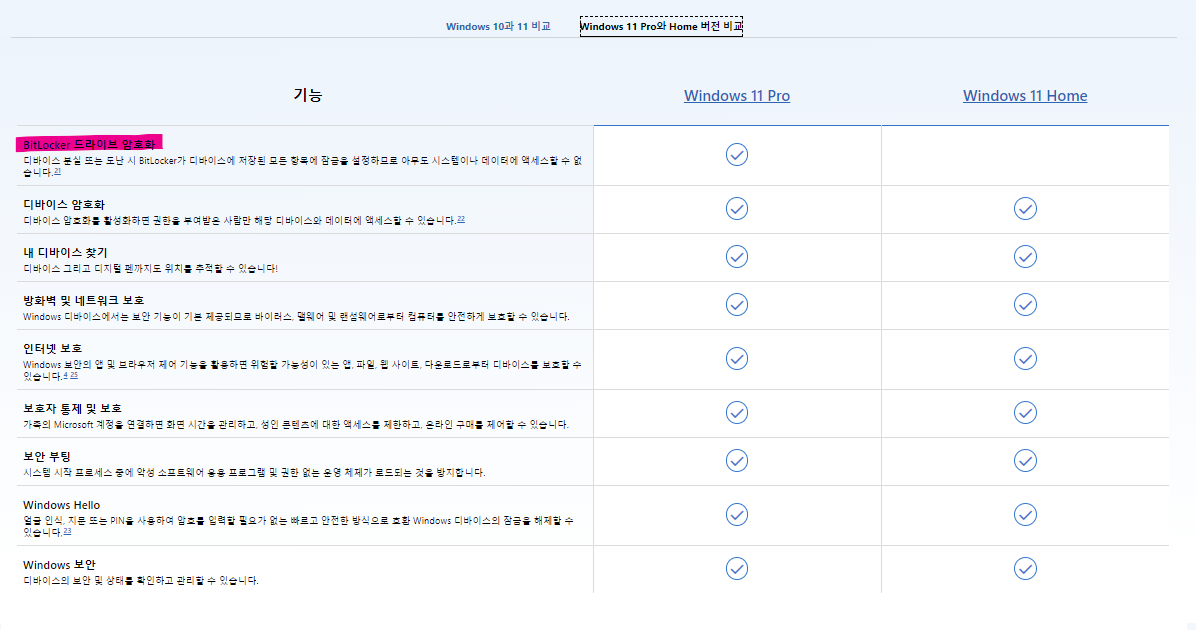Click the Home checkmark for Windows 보안
The width and height of the screenshot is (1196, 630).
1025,569
